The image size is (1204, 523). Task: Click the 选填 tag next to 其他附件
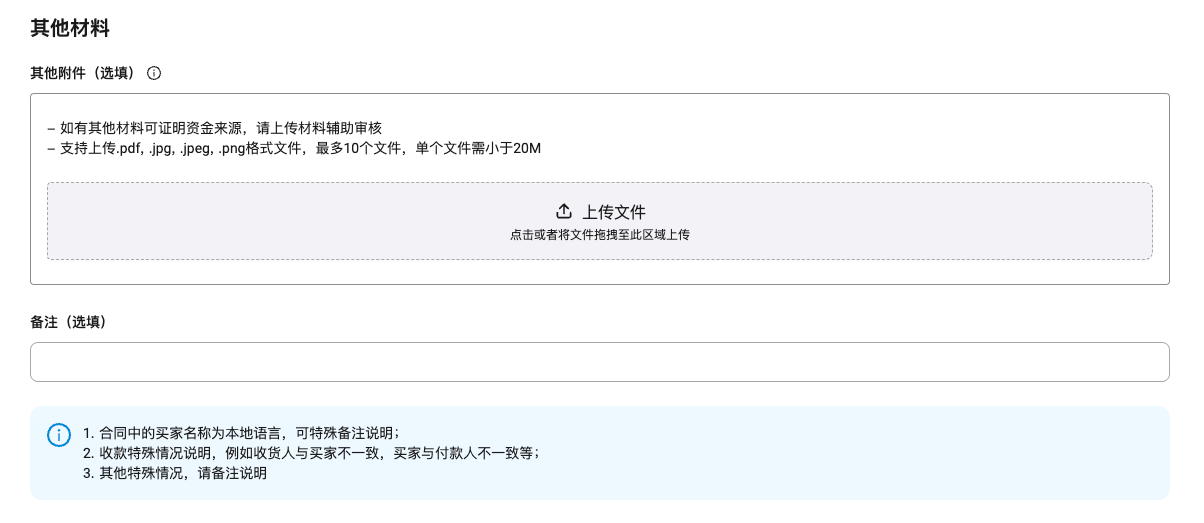(x=112, y=73)
